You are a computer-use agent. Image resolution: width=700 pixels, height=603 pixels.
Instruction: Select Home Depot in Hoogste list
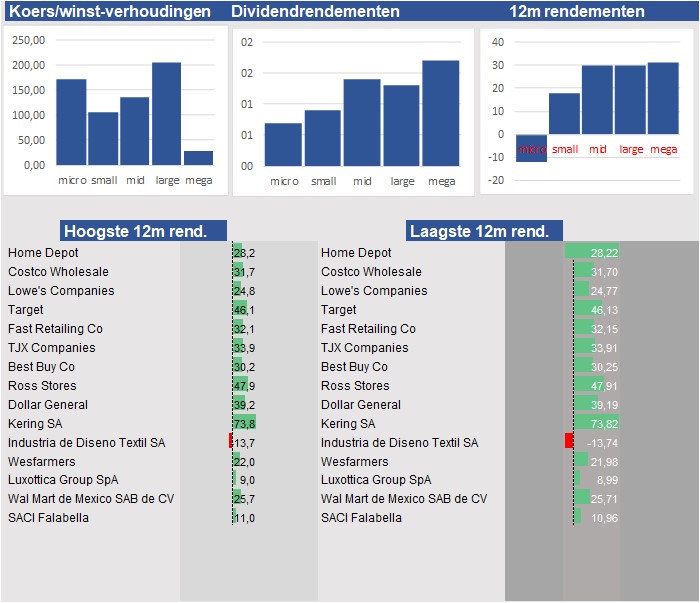click(x=43, y=253)
